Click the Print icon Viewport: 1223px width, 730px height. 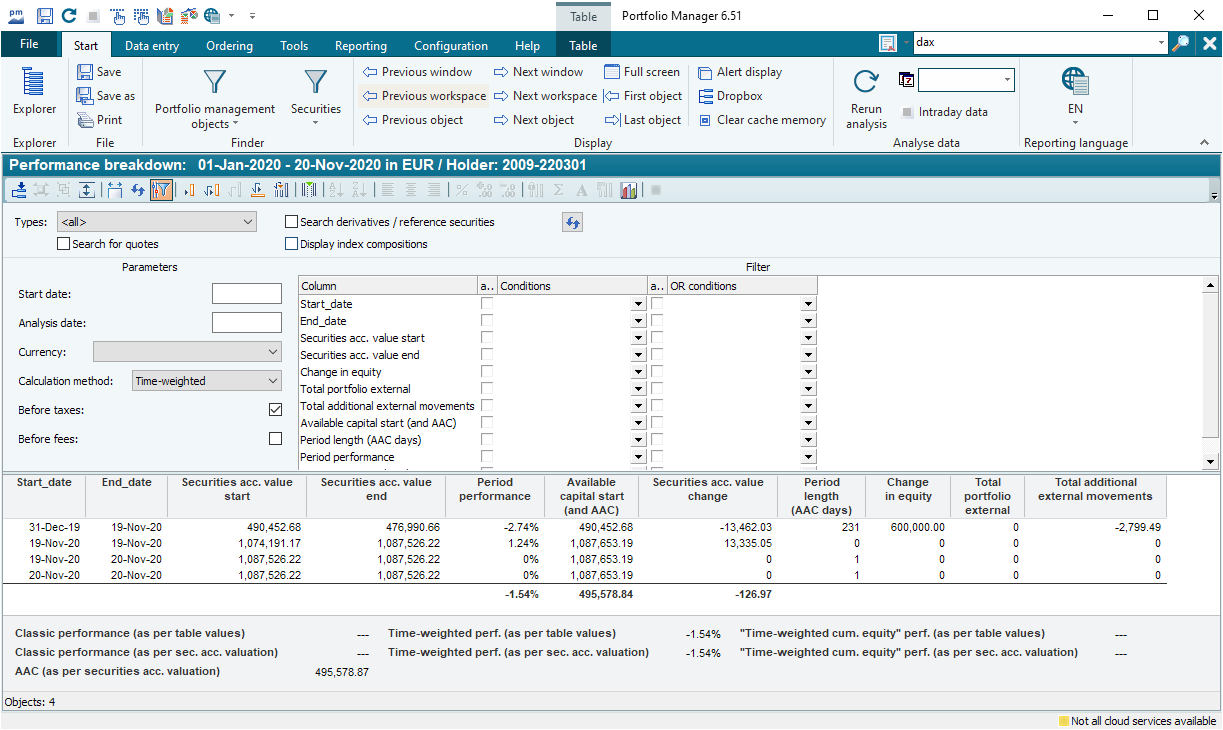99,120
